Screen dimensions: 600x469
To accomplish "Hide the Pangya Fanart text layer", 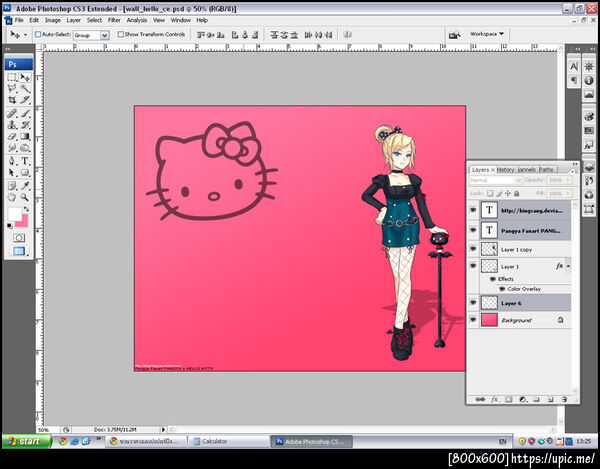I will click(473, 230).
